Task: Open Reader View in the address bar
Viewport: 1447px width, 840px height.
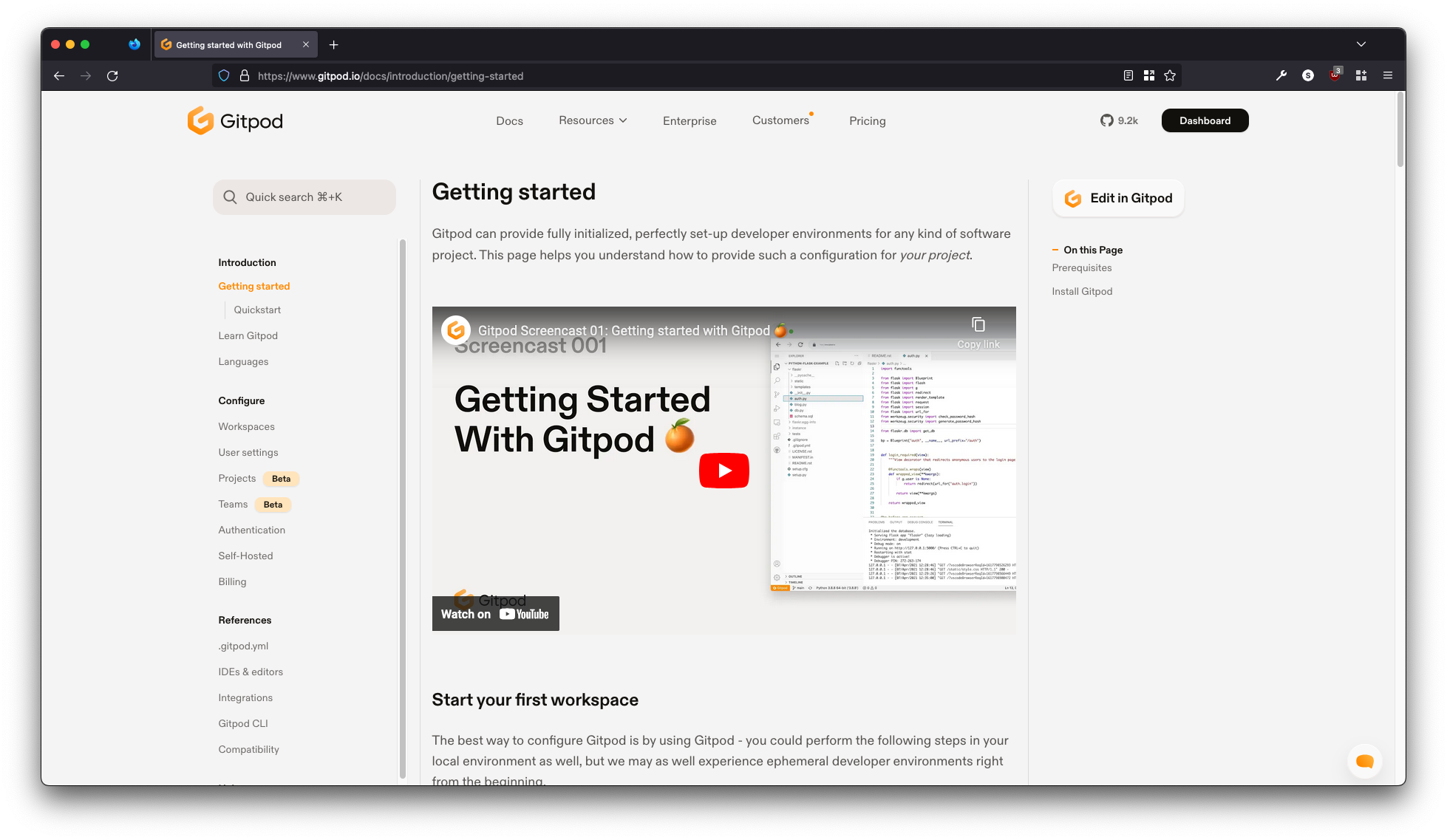Action: coord(1128,75)
